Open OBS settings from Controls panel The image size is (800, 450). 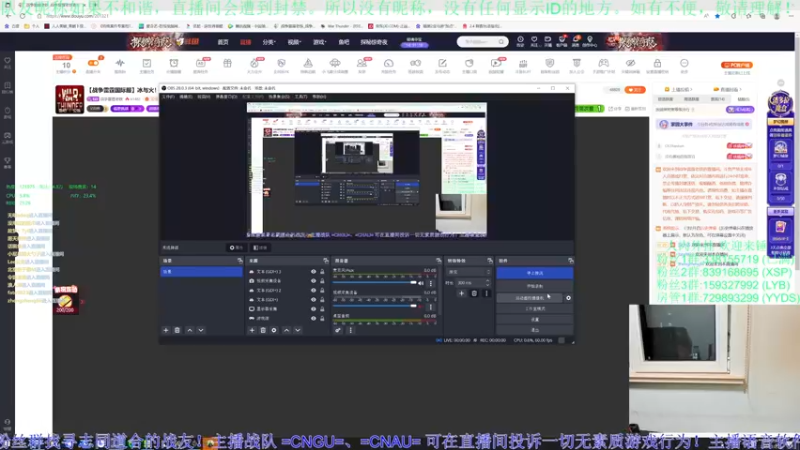(535, 319)
